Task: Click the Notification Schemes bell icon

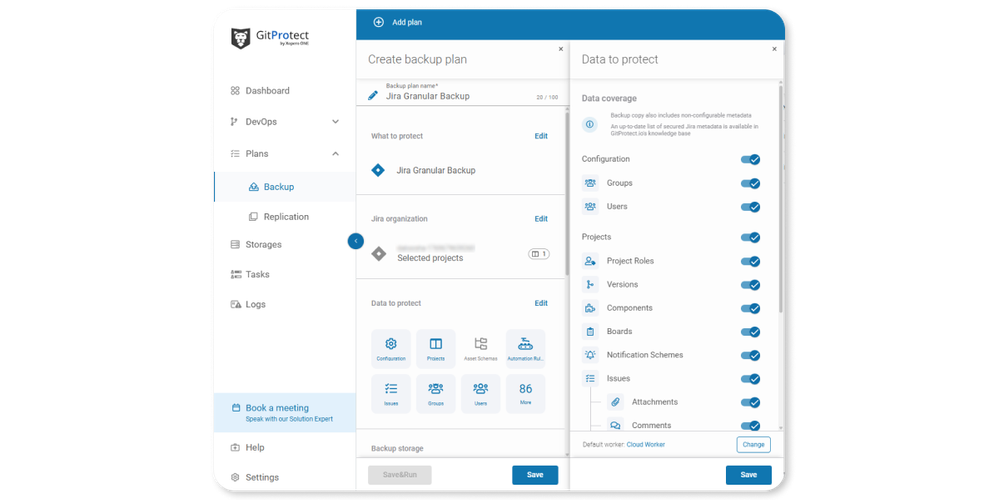Action: pos(590,355)
